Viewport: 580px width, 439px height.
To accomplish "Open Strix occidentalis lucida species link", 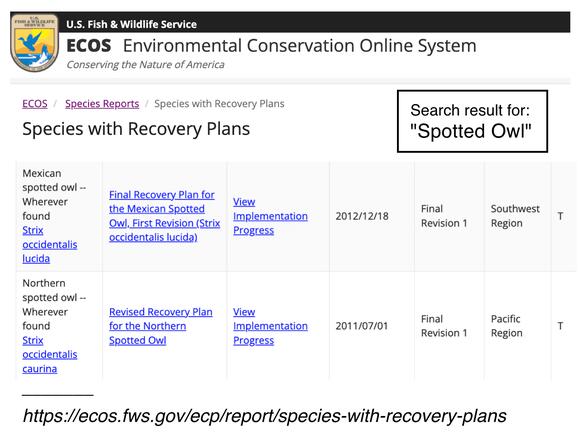I will [50, 244].
